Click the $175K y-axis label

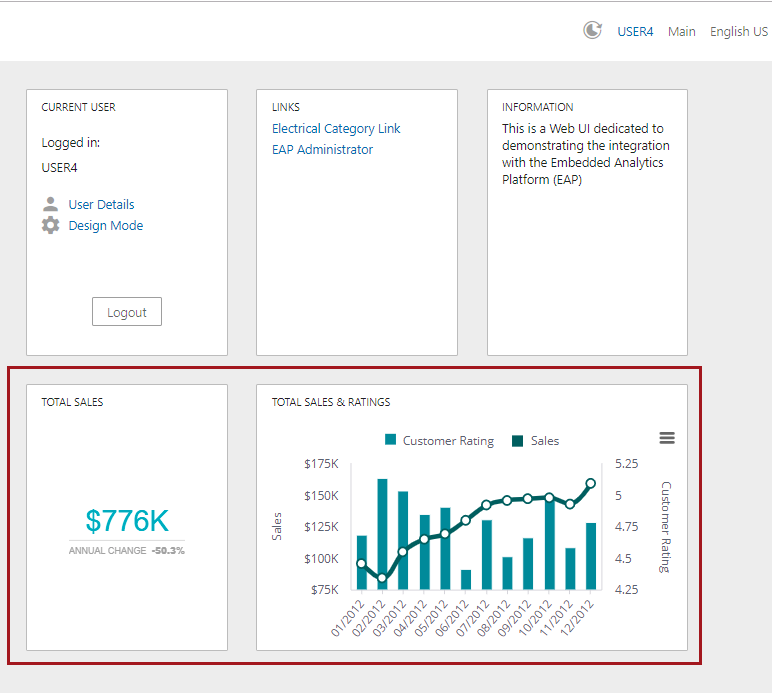(x=322, y=464)
